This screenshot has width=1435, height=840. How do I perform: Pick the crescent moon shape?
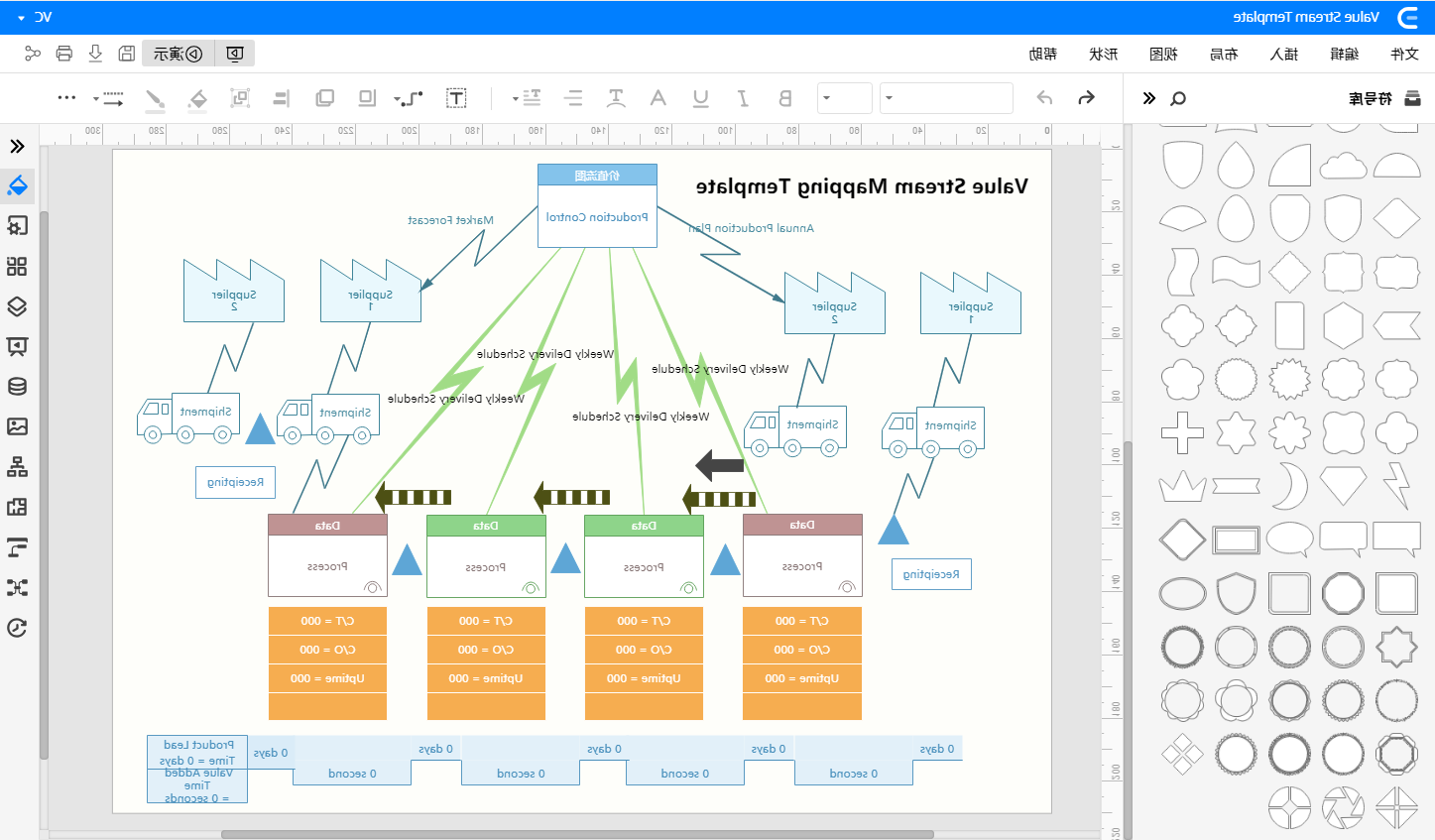tap(1290, 485)
